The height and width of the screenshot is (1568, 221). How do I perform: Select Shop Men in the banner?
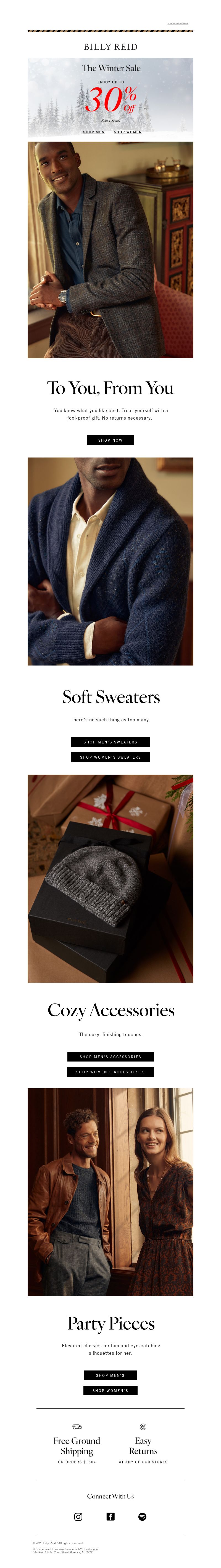94,132
